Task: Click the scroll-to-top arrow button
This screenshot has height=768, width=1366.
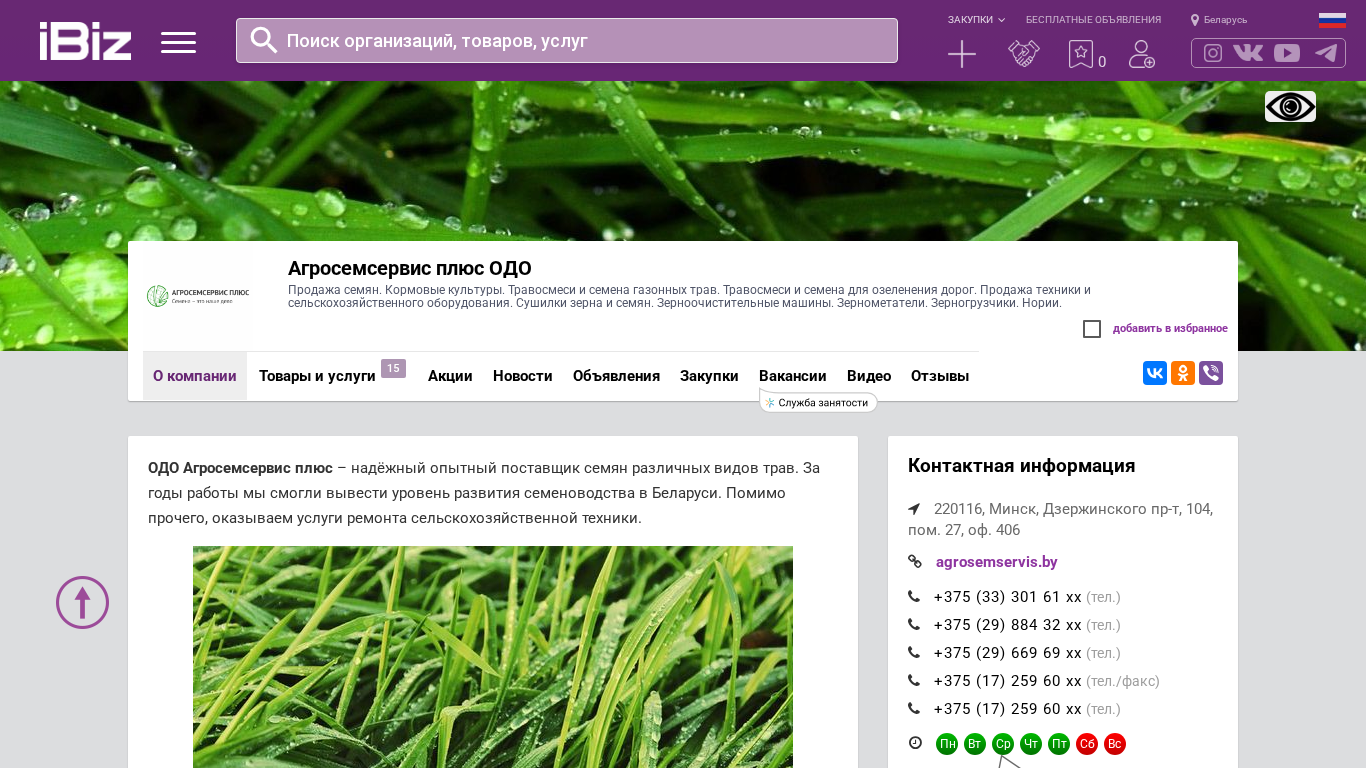Action: [82, 603]
